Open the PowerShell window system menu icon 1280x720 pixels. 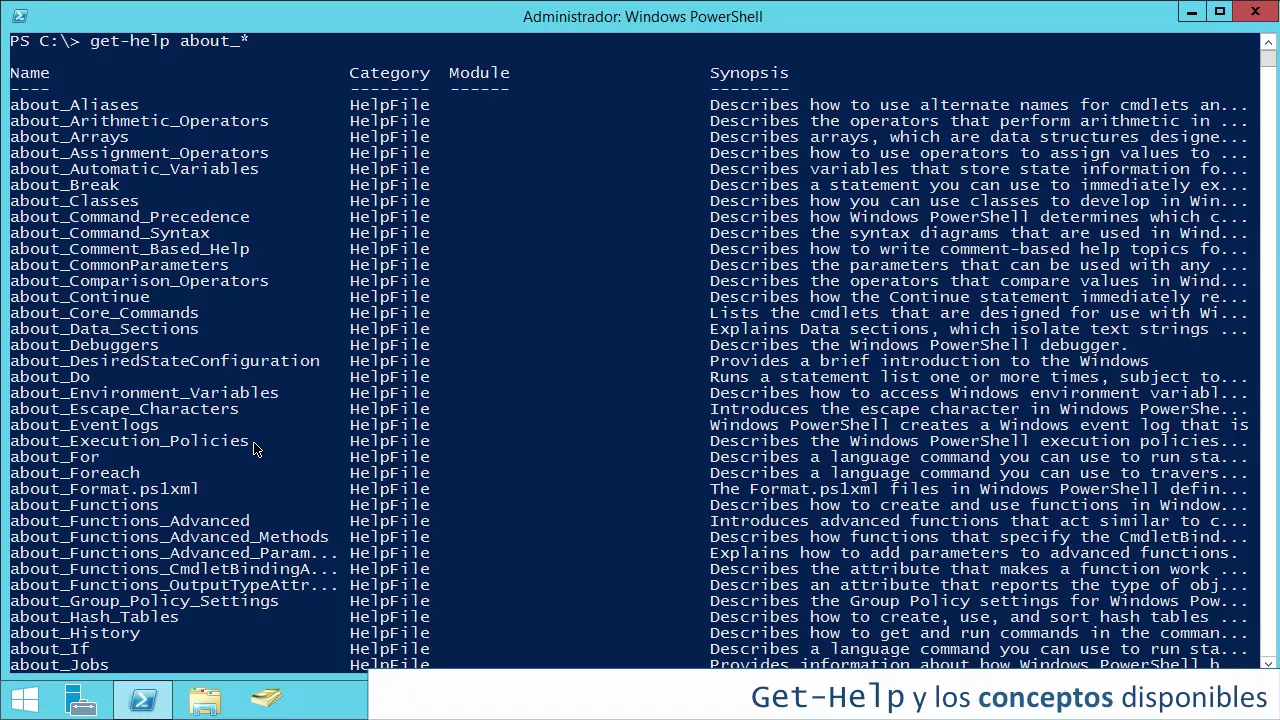(18, 15)
